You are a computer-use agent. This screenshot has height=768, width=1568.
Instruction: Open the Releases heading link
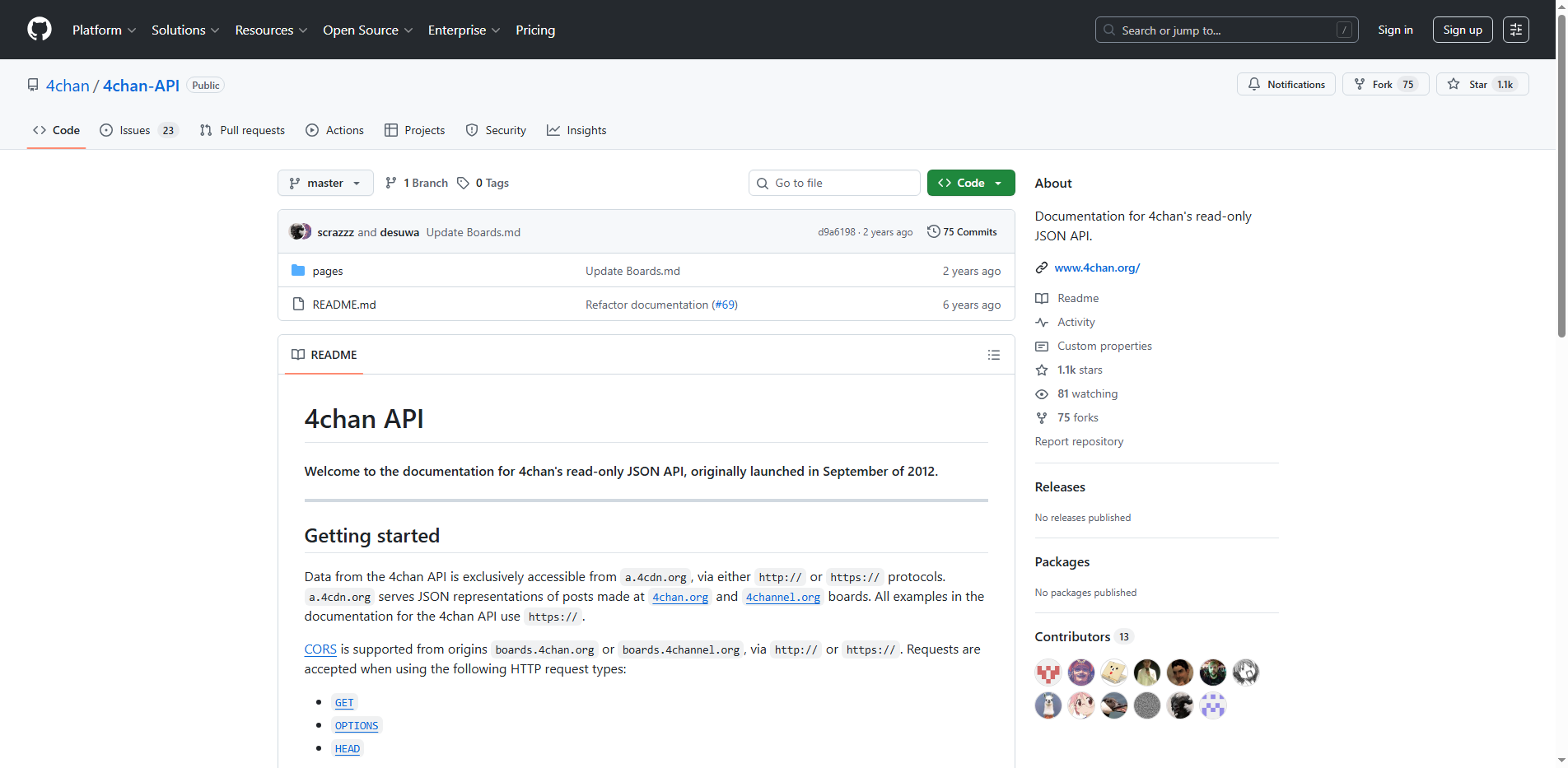1060,487
